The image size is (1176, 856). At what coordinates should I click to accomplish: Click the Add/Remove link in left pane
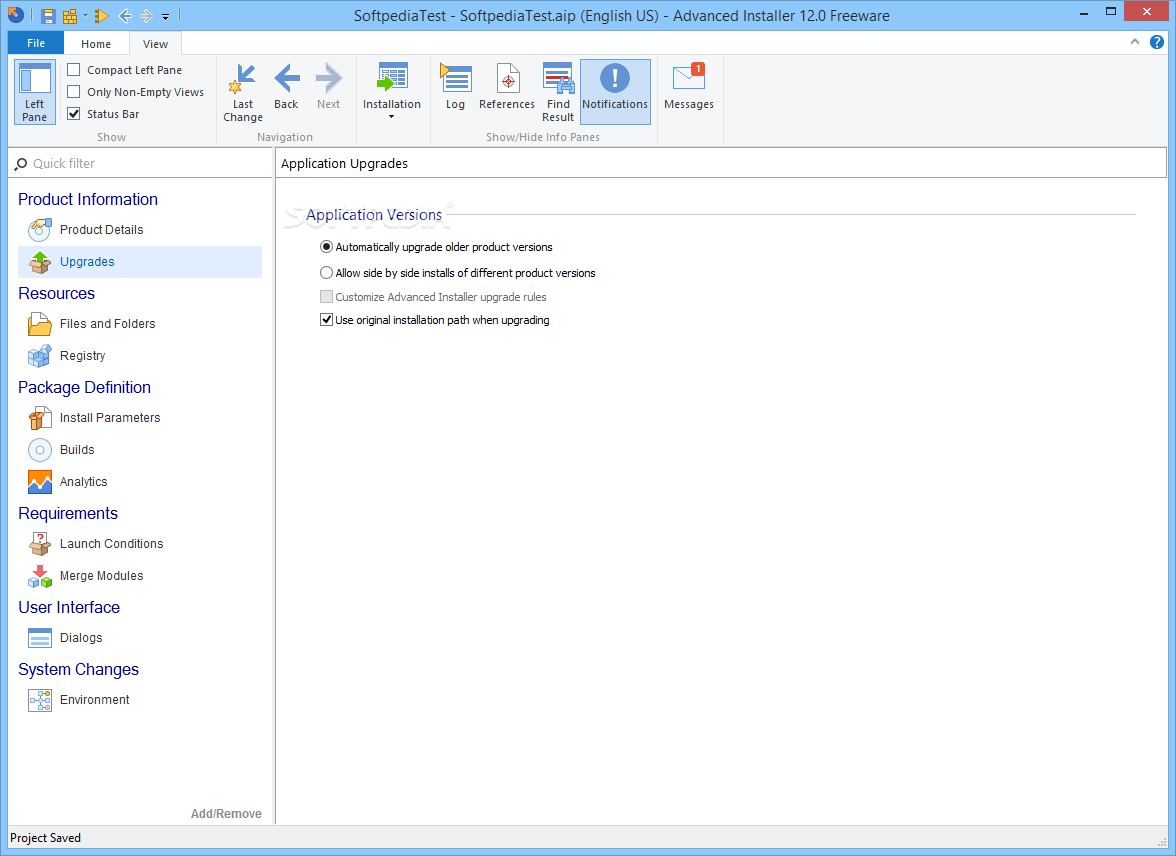tap(226, 813)
